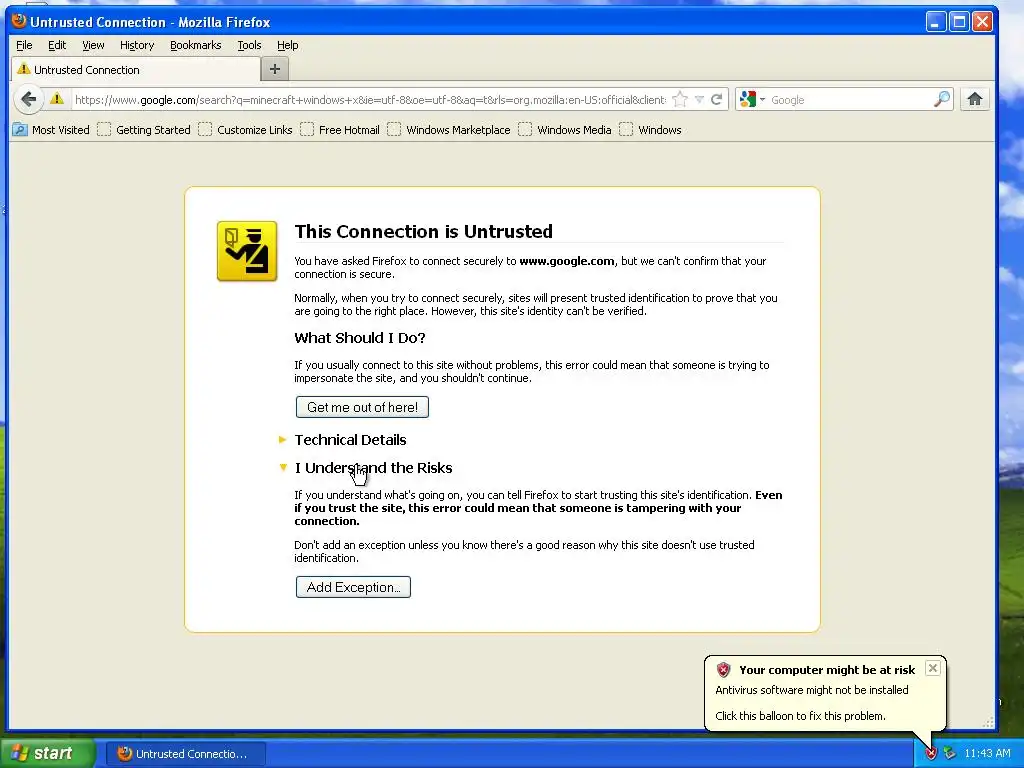
Task: Click the warning icon on the tab
Action: (24, 69)
